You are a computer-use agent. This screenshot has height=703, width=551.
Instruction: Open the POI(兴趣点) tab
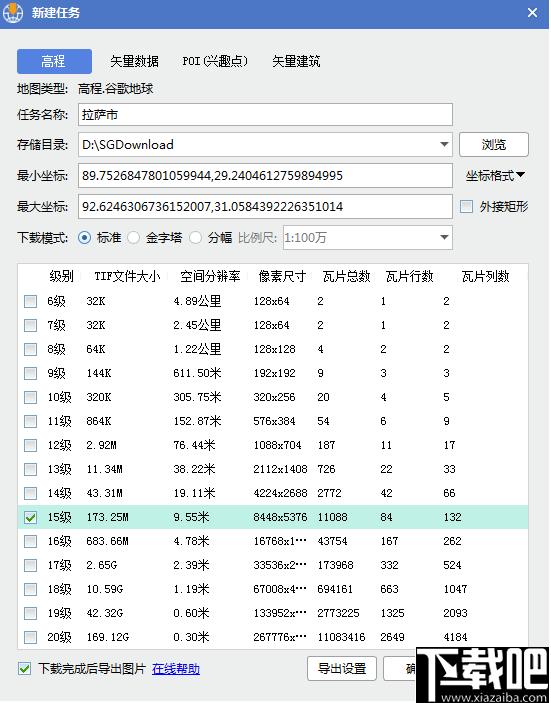(x=215, y=61)
